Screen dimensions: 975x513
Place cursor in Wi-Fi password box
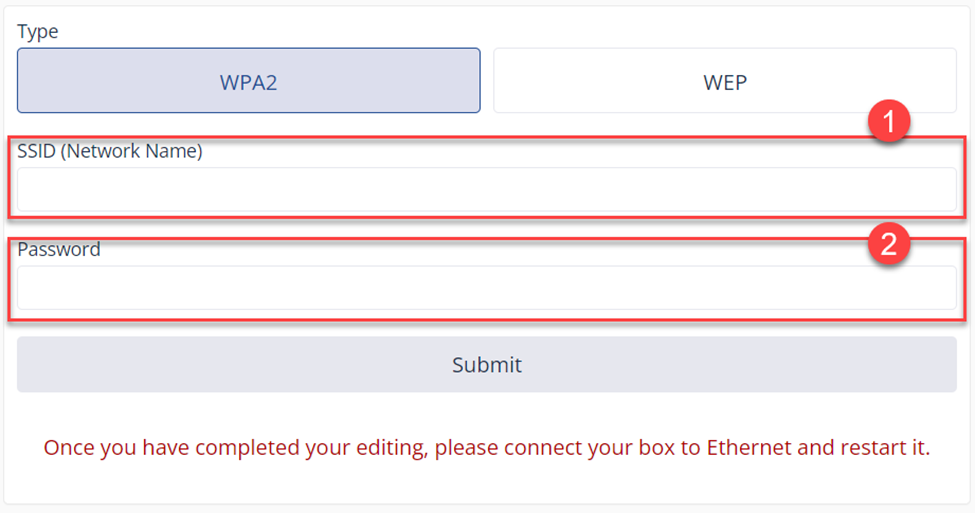pyautogui.click(x=486, y=288)
